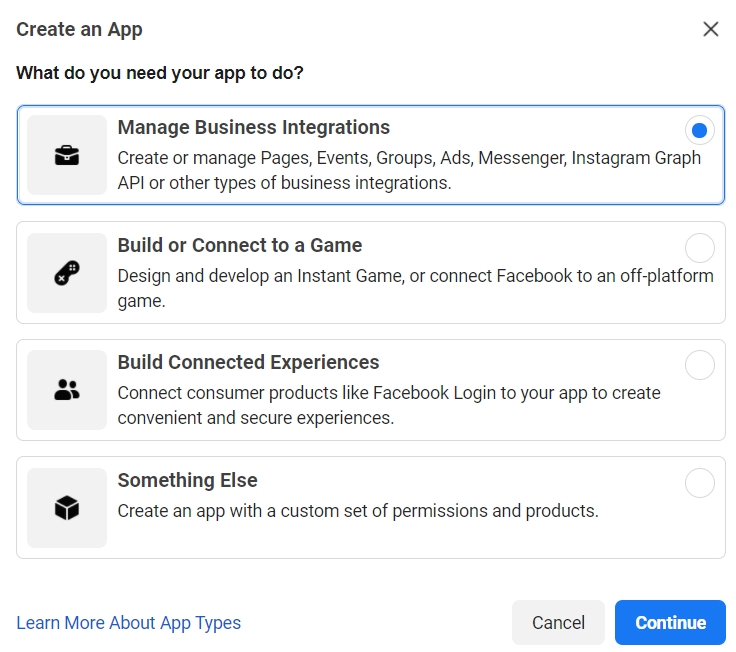Click the cube icon for Something Else
The height and width of the screenshot is (652, 736).
67,508
